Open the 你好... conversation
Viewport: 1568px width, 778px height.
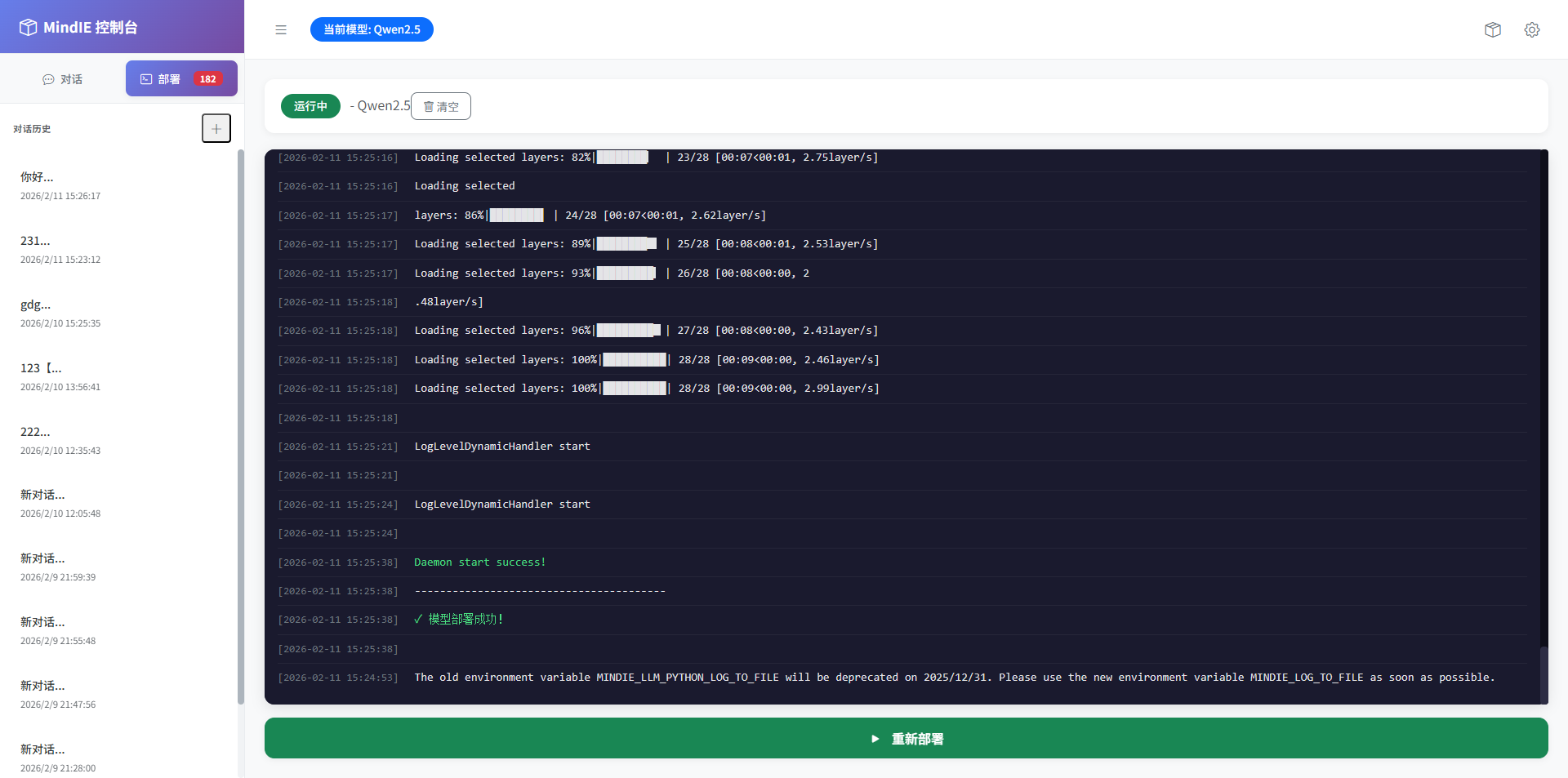coord(118,185)
